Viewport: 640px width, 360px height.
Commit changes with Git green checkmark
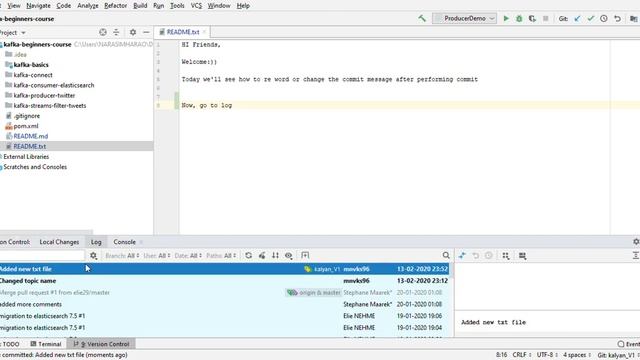(x=591, y=18)
